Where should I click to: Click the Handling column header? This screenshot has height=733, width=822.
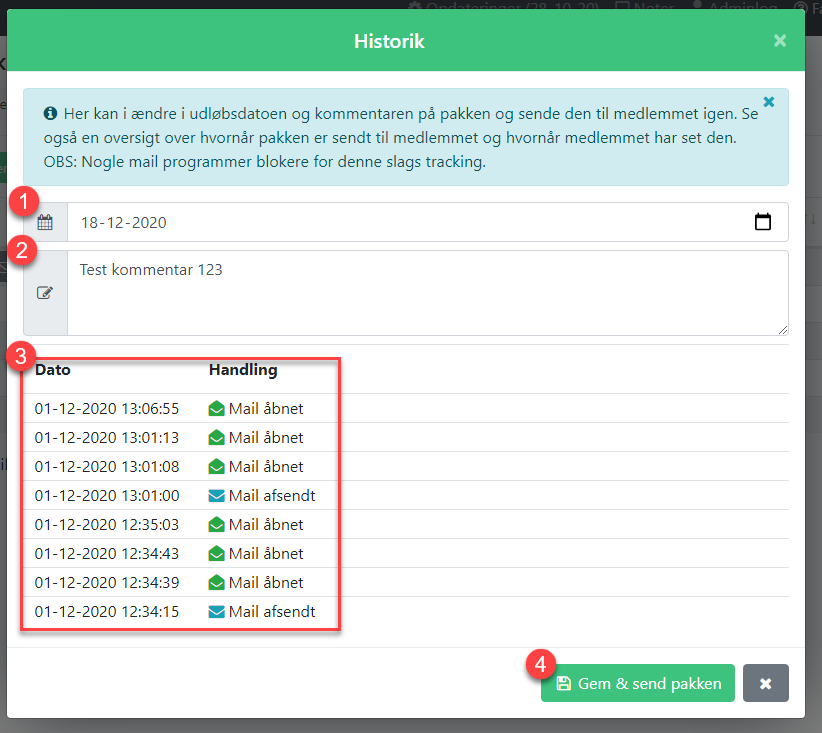pos(243,370)
